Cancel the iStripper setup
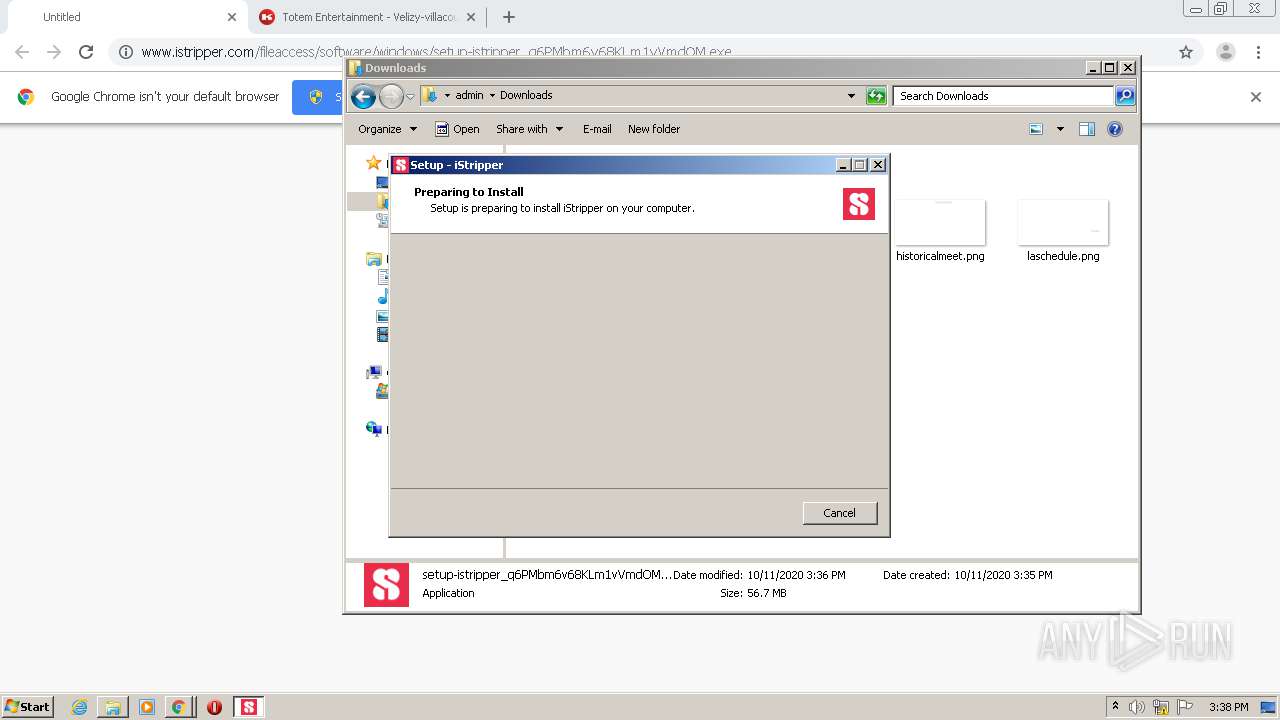Viewport: 1280px width, 720px height. [839, 513]
